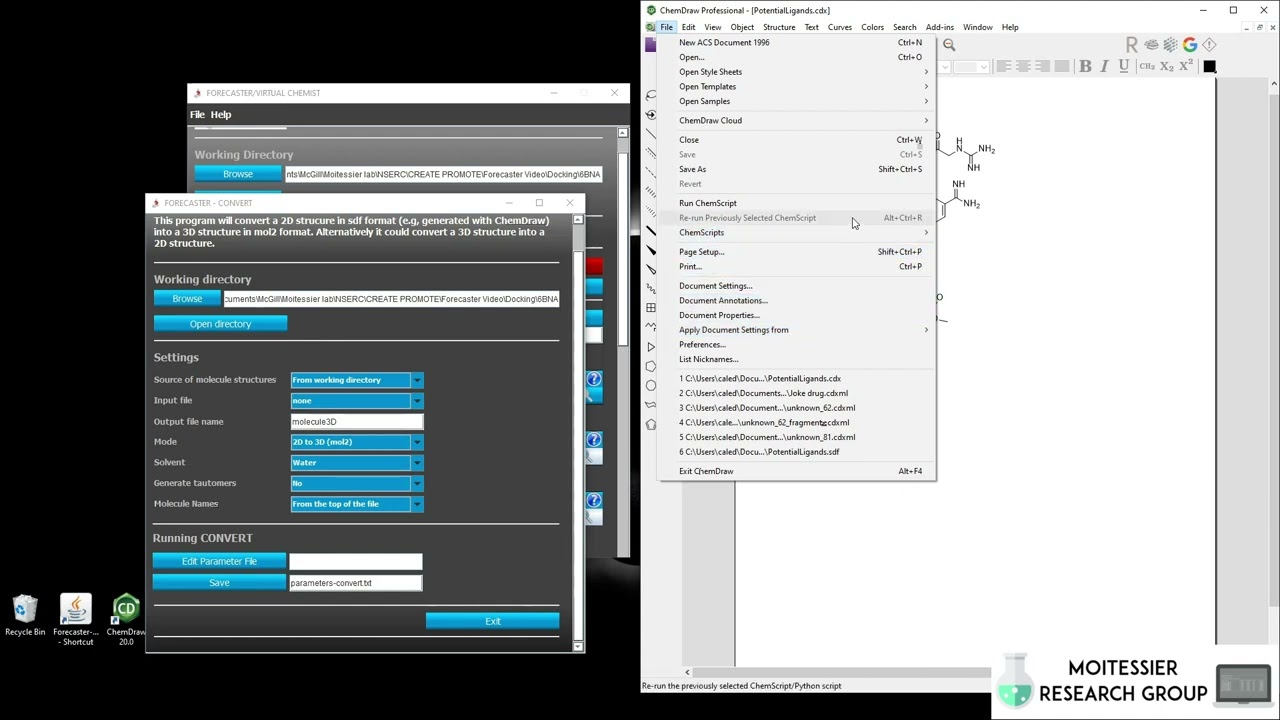Click help icon beside the Mode row
Image resolution: width=1280 pixels, height=720 pixels.
(x=594, y=440)
